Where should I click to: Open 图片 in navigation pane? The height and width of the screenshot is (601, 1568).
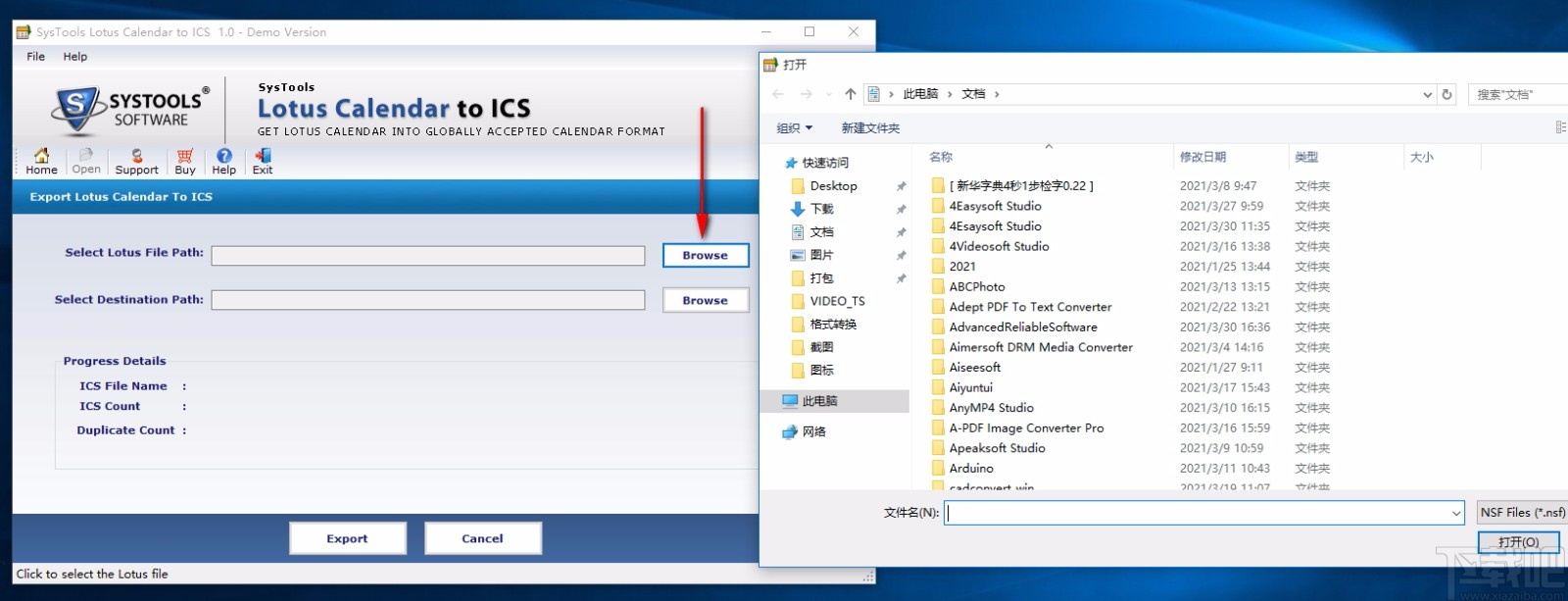[821, 255]
